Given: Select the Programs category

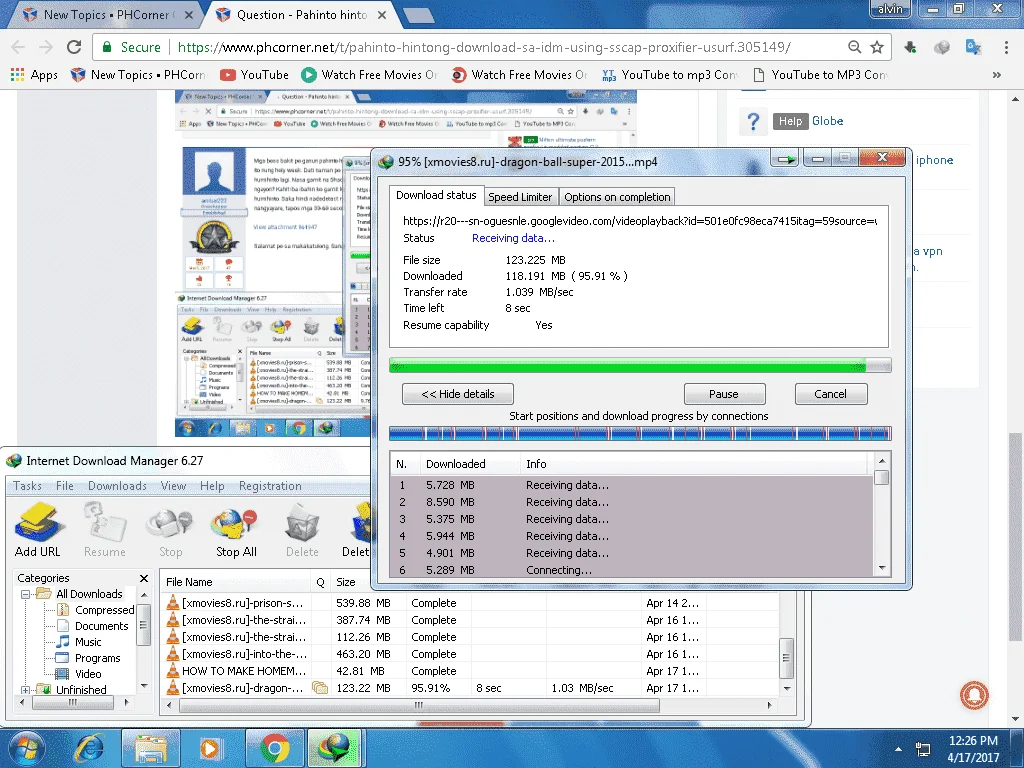Looking at the screenshot, I should tap(89, 658).
